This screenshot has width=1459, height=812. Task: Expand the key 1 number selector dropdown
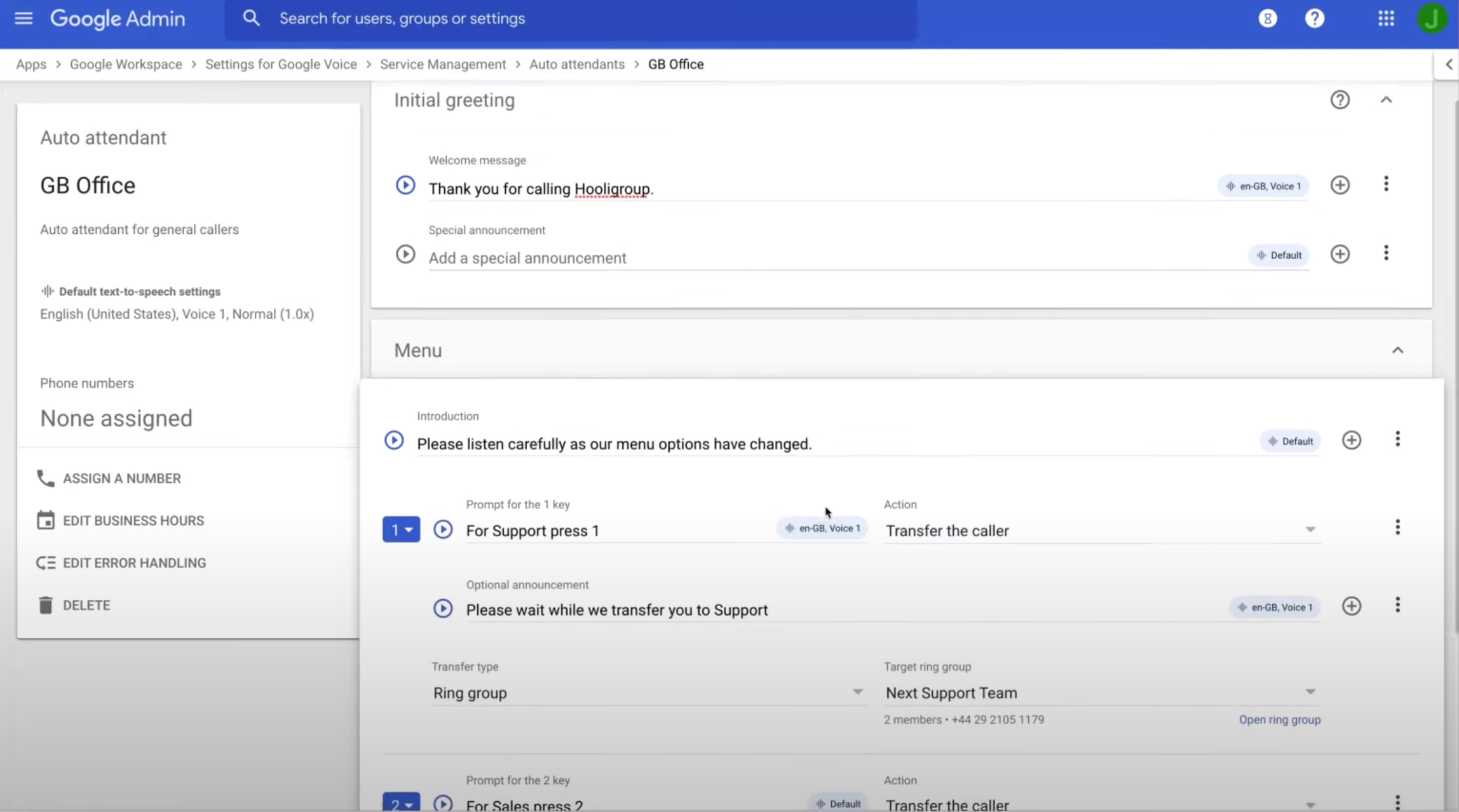pos(401,530)
